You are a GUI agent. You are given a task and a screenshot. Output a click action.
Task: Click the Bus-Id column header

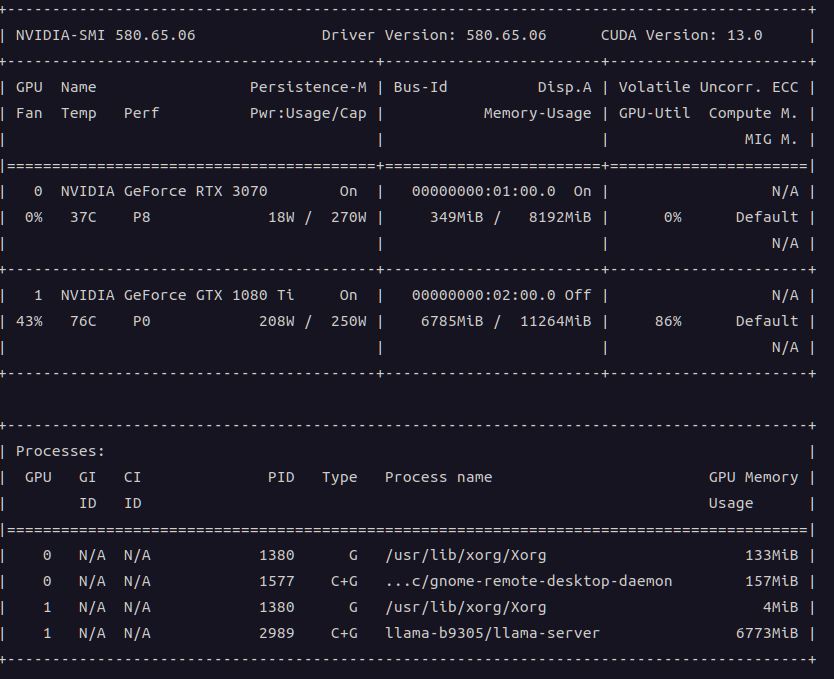(x=420, y=87)
